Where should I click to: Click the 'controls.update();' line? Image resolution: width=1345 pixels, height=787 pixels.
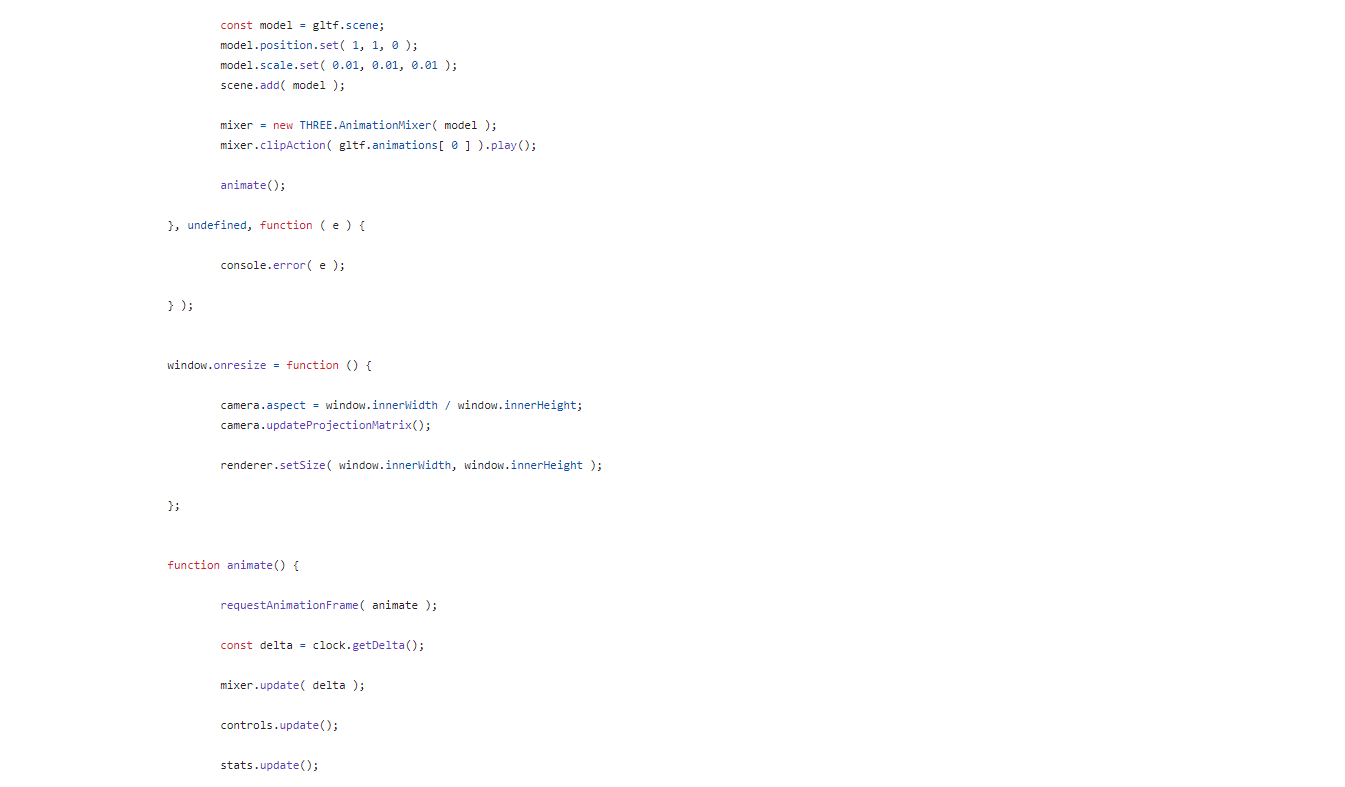click(279, 725)
